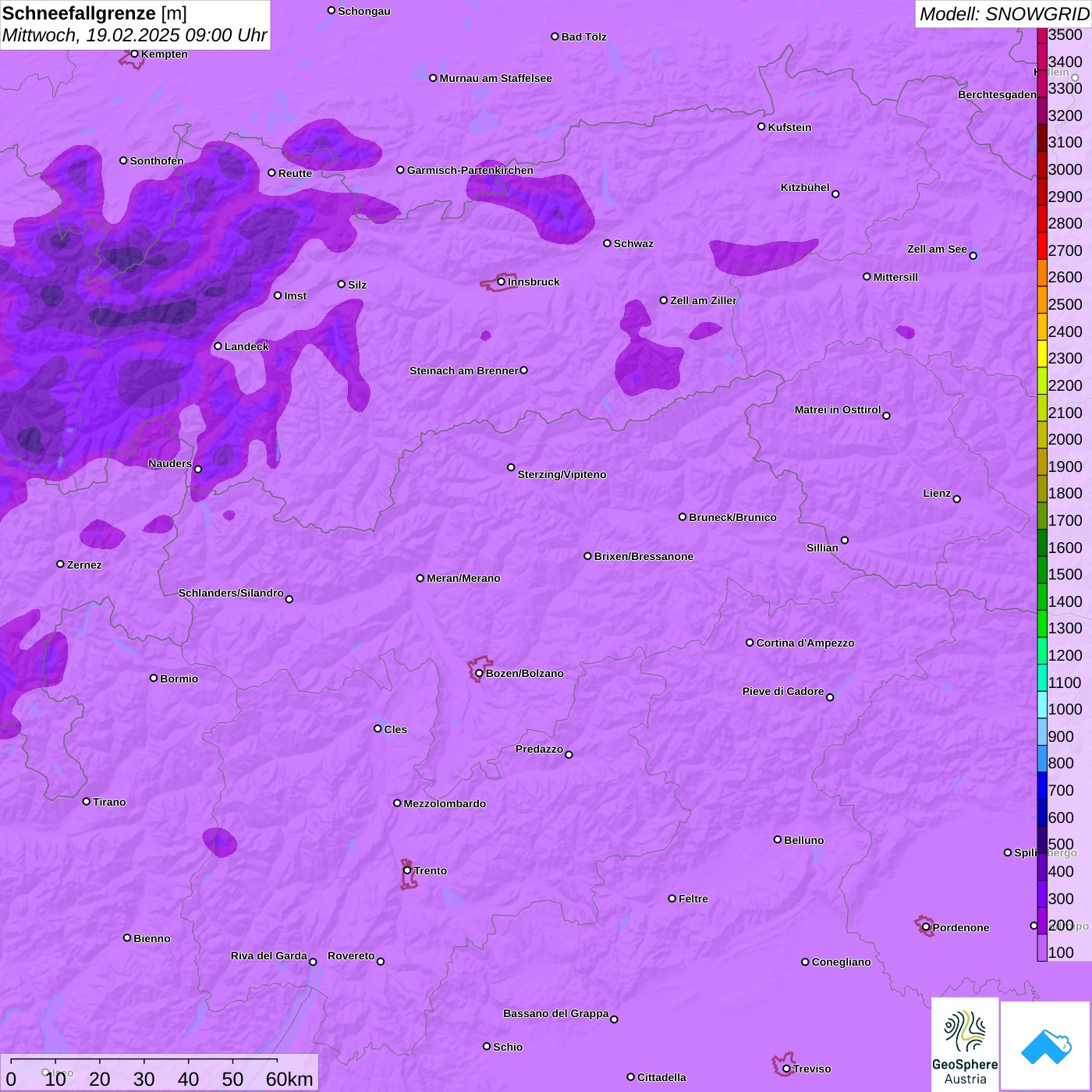Click the Nauders station dot

click(x=198, y=470)
